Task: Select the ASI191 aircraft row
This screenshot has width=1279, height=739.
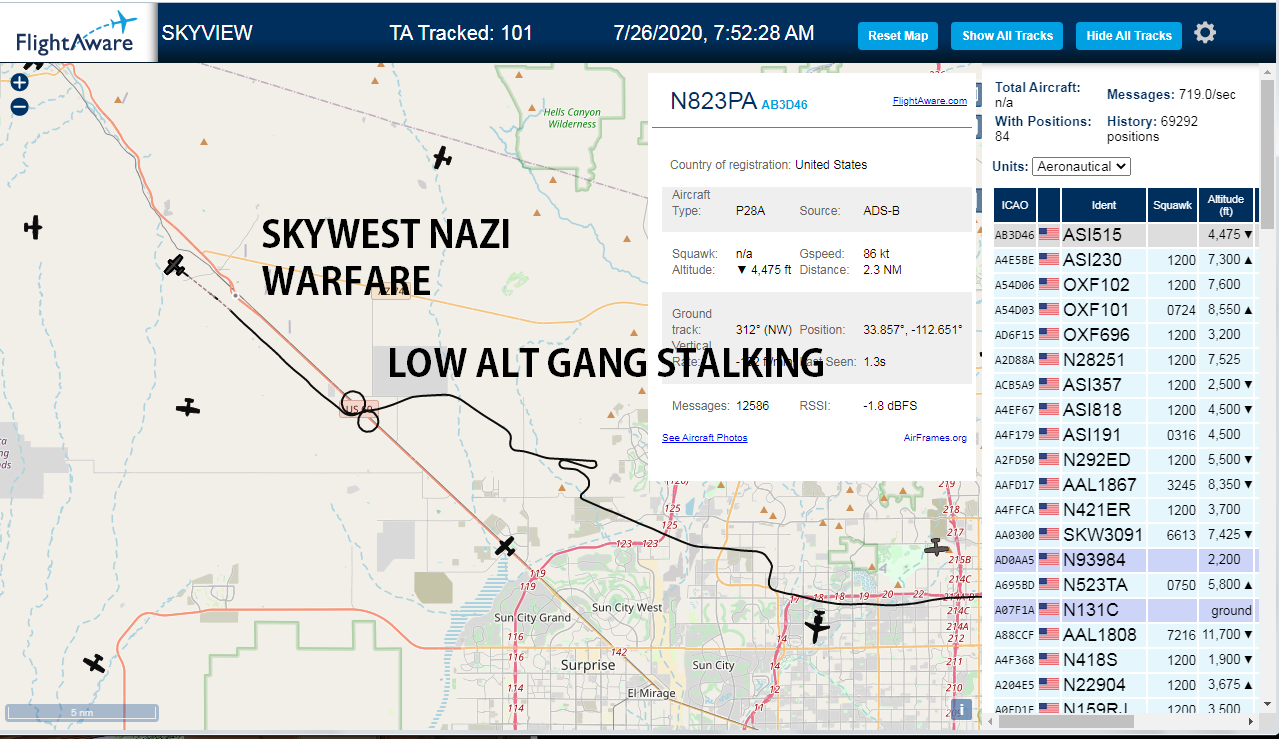Action: (1124, 435)
